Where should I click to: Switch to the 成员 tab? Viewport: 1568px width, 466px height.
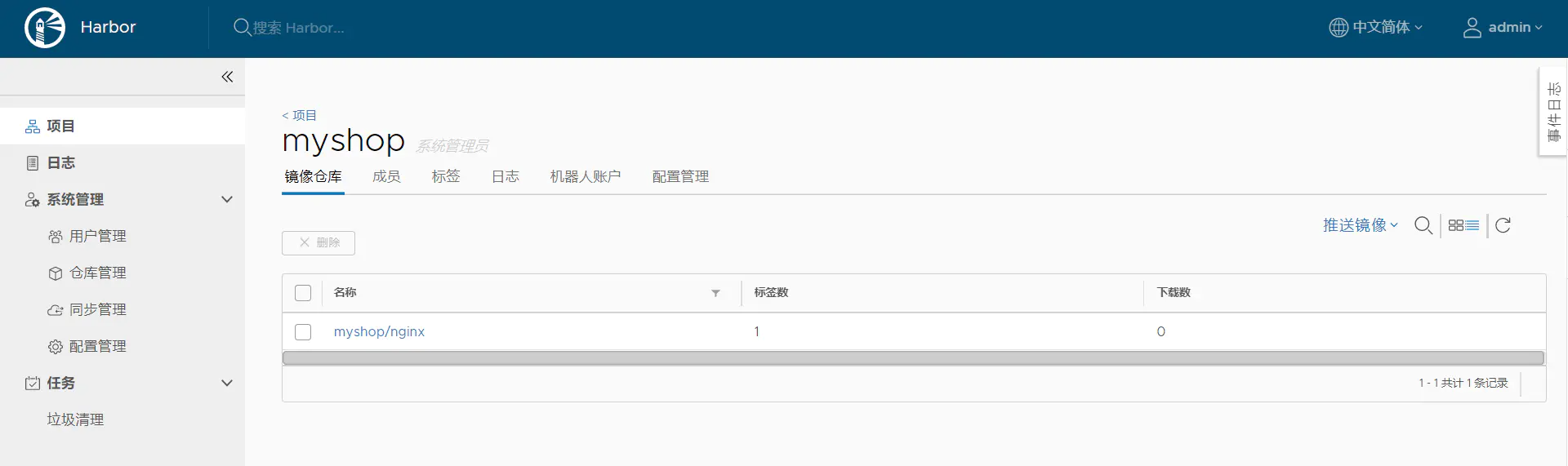(x=386, y=176)
